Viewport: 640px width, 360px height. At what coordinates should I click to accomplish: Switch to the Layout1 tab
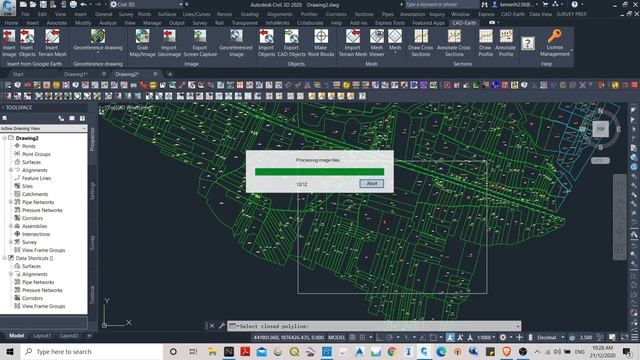tap(42, 336)
